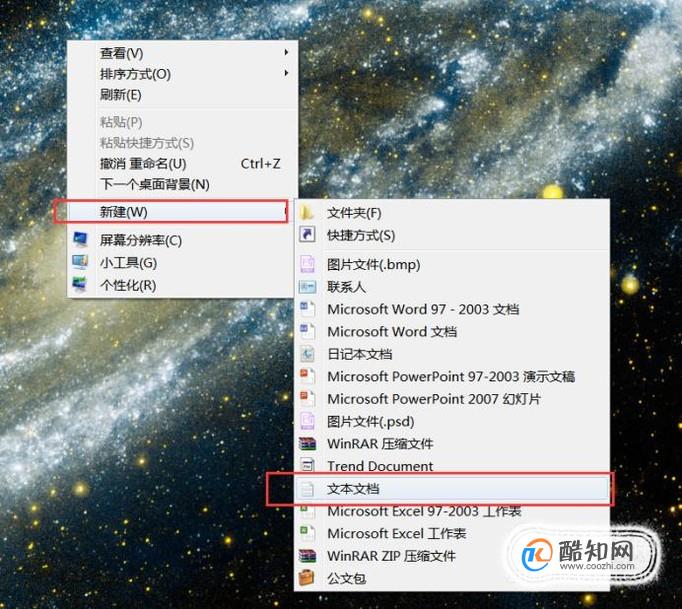Click the briefcase icon beside 公文包

(x=307, y=578)
